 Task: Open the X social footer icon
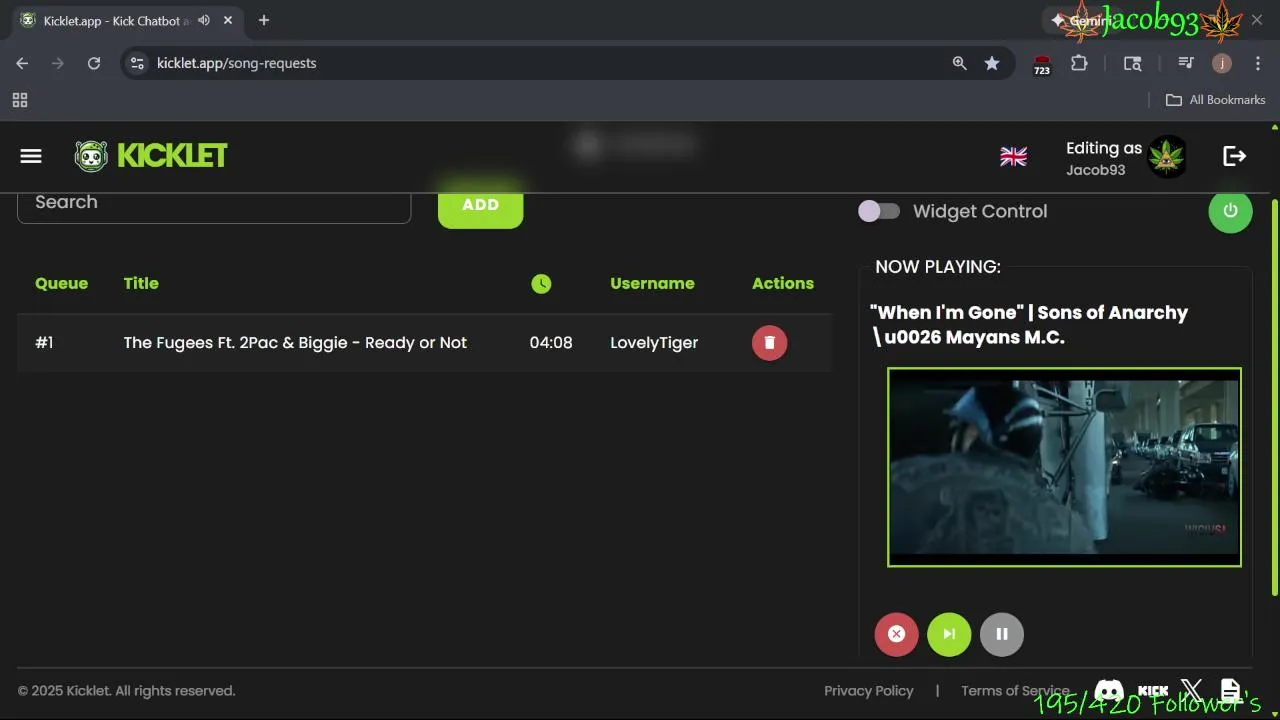click(1191, 690)
